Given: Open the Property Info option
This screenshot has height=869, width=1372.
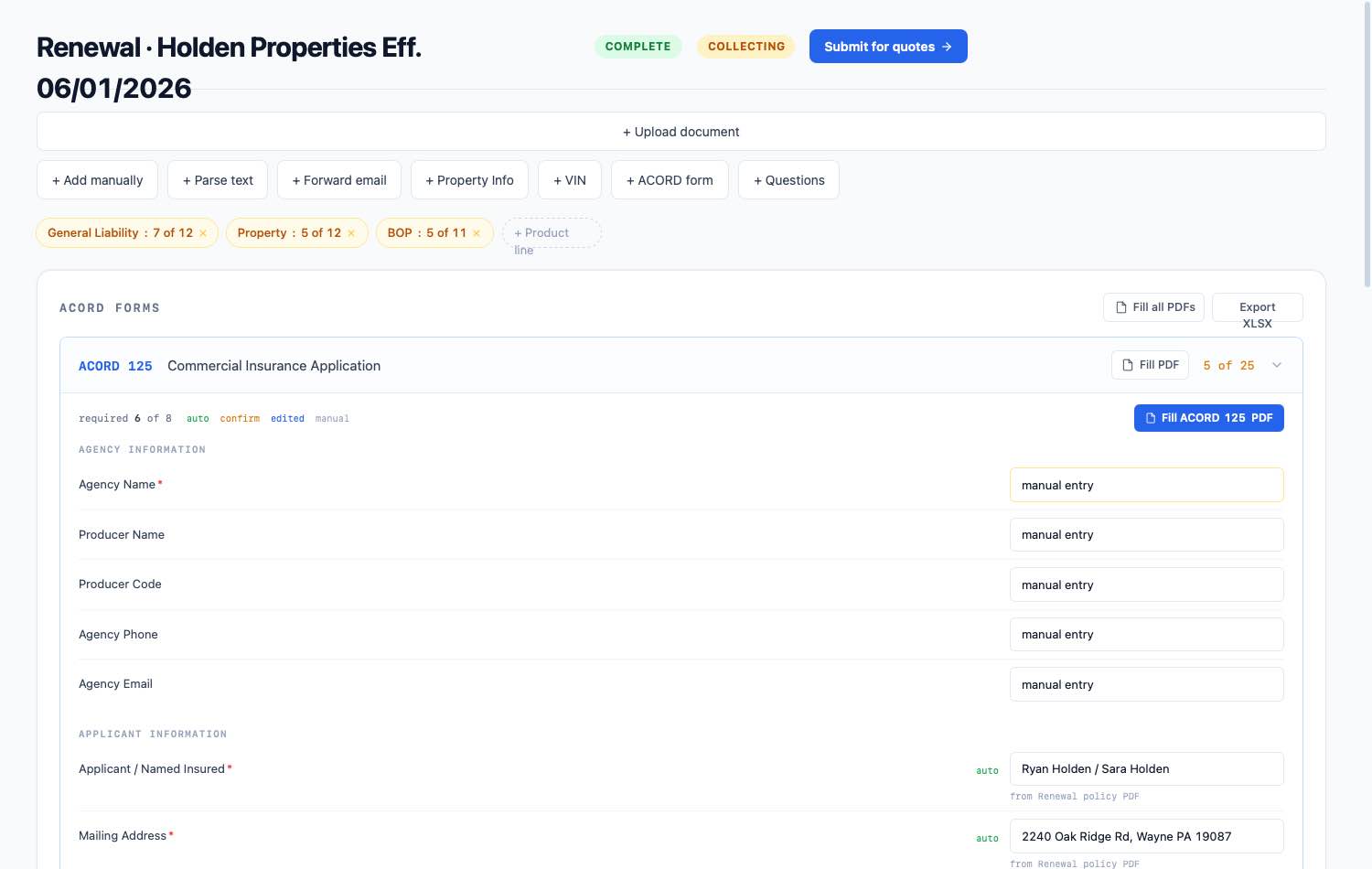Looking at the screenshot, I should tap(469, 180).
